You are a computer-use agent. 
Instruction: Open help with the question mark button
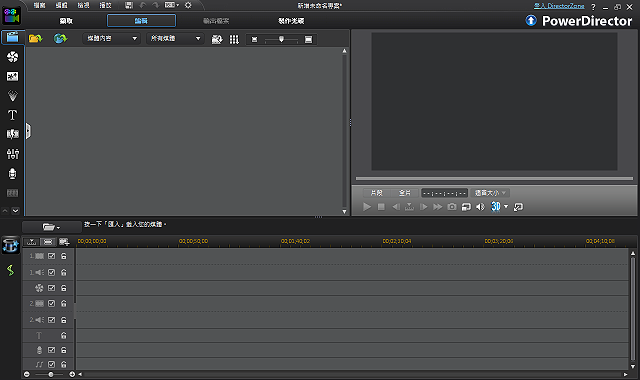point(593,7)
